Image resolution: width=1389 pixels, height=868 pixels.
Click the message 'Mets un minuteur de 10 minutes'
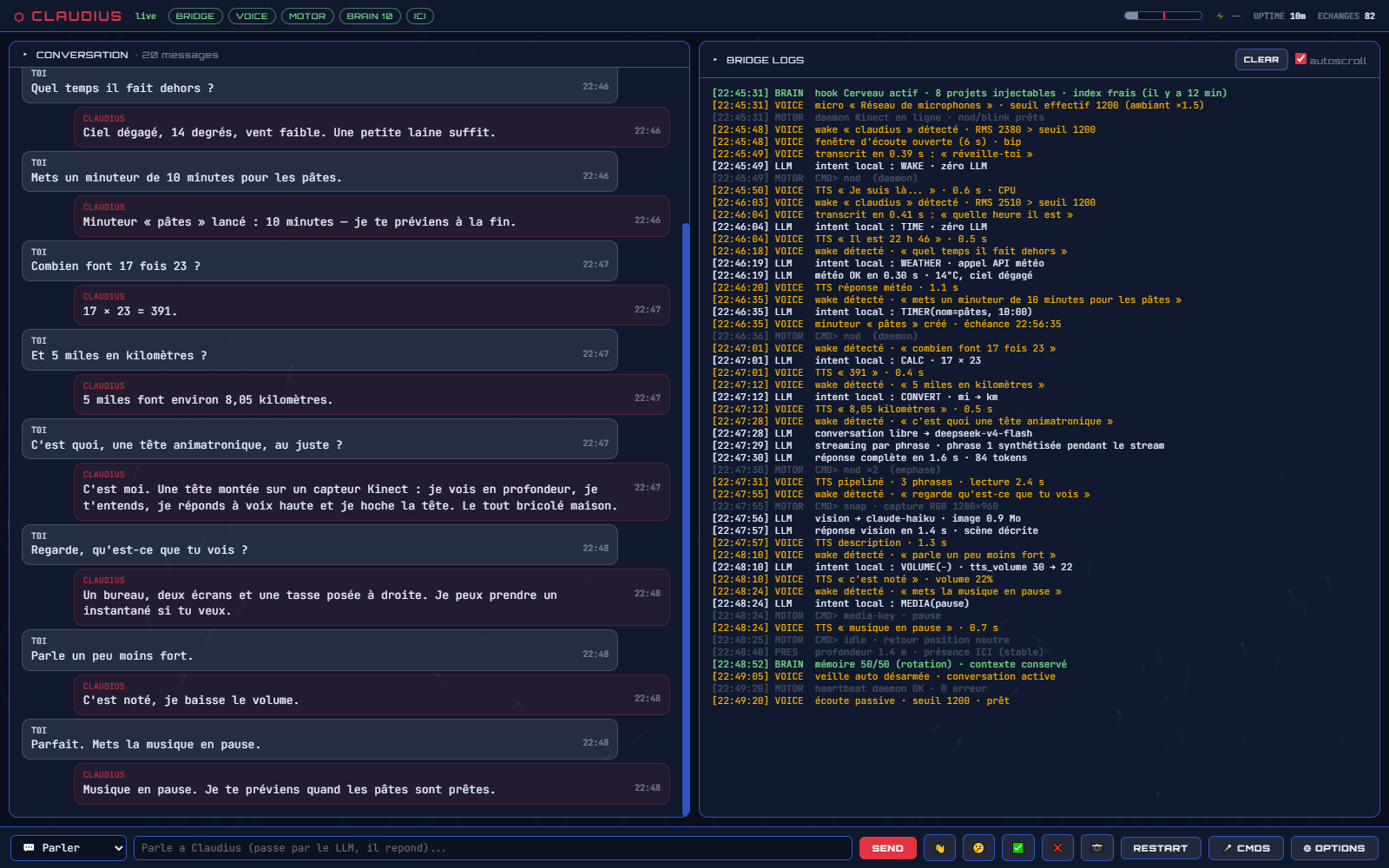pos(319,172)
